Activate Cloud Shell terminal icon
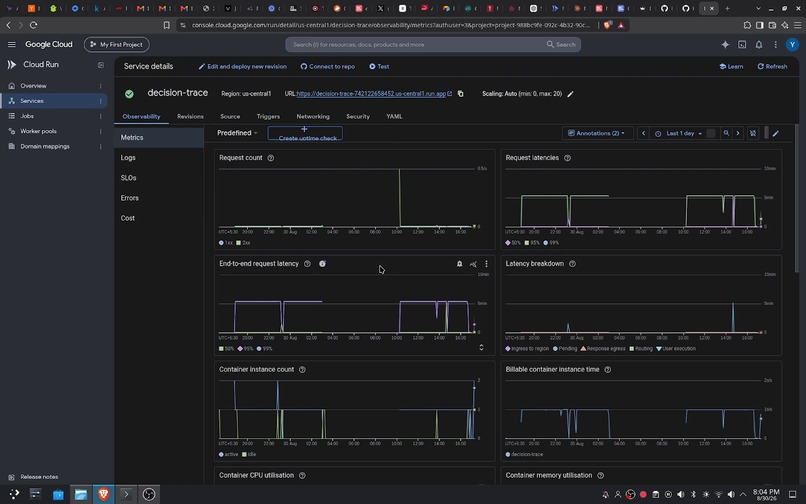The height and width of the screenshot is (504, 806). click(742, 45)
